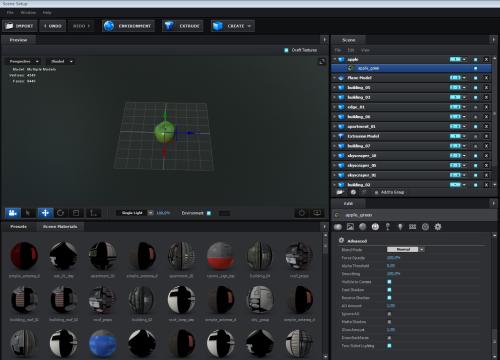This screenshot has height=360, width=500.
Task: Activate the move gizmo tool
Action: coord(45,213)
